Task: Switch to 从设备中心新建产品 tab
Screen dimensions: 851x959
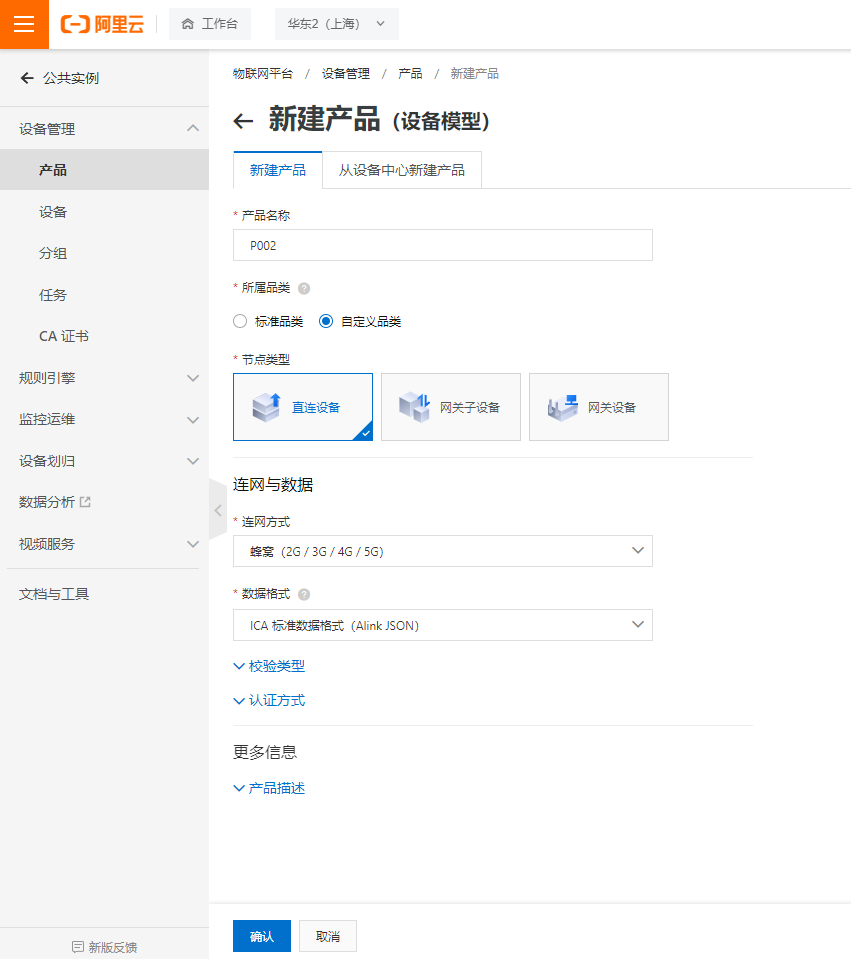Action: tap(401, 170)
